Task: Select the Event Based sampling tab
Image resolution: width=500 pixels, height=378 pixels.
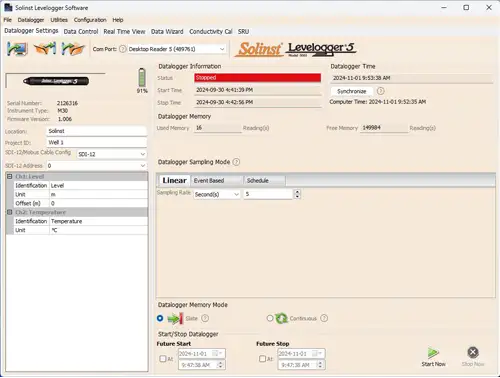Action: [217, 180]
